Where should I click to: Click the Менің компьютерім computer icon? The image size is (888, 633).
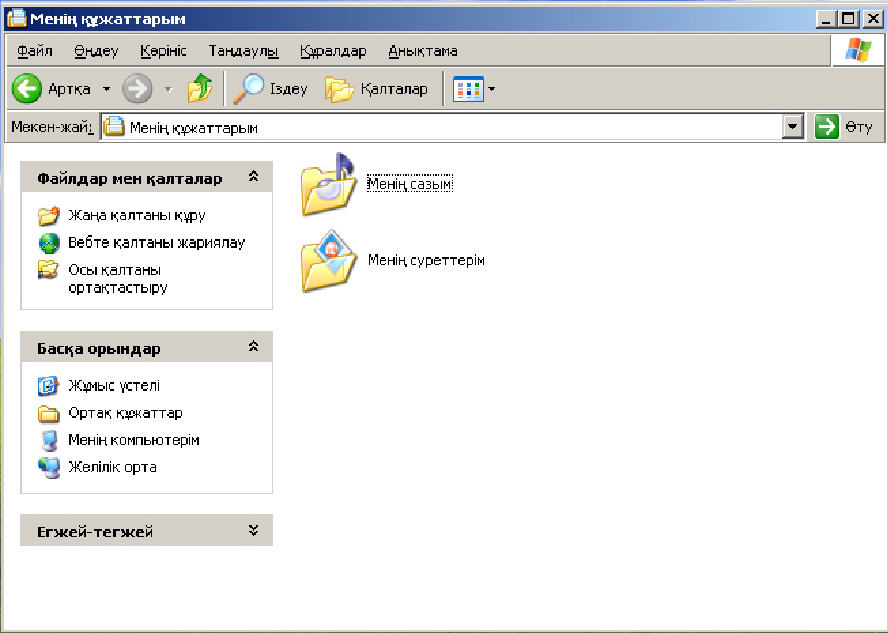coord(49,440)
